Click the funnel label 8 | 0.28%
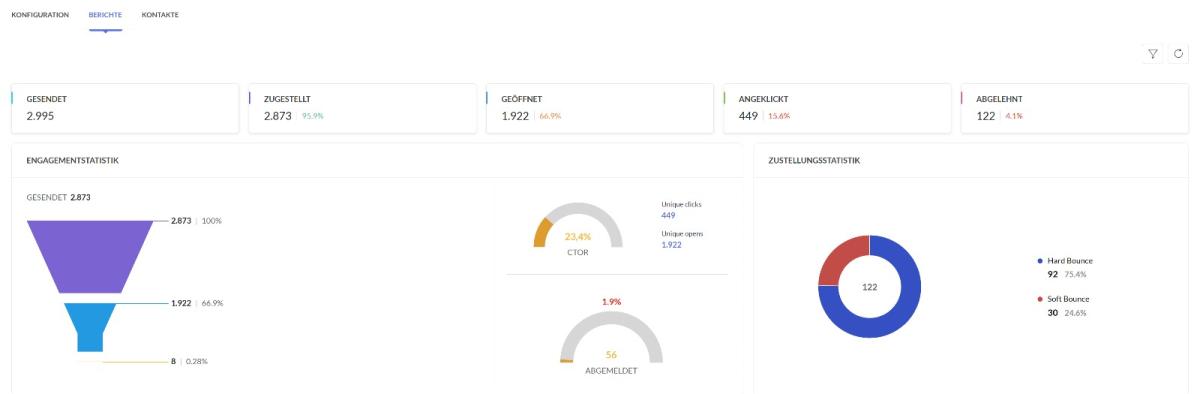Viewport: 1200px width, 394px height. pos(190,361)
